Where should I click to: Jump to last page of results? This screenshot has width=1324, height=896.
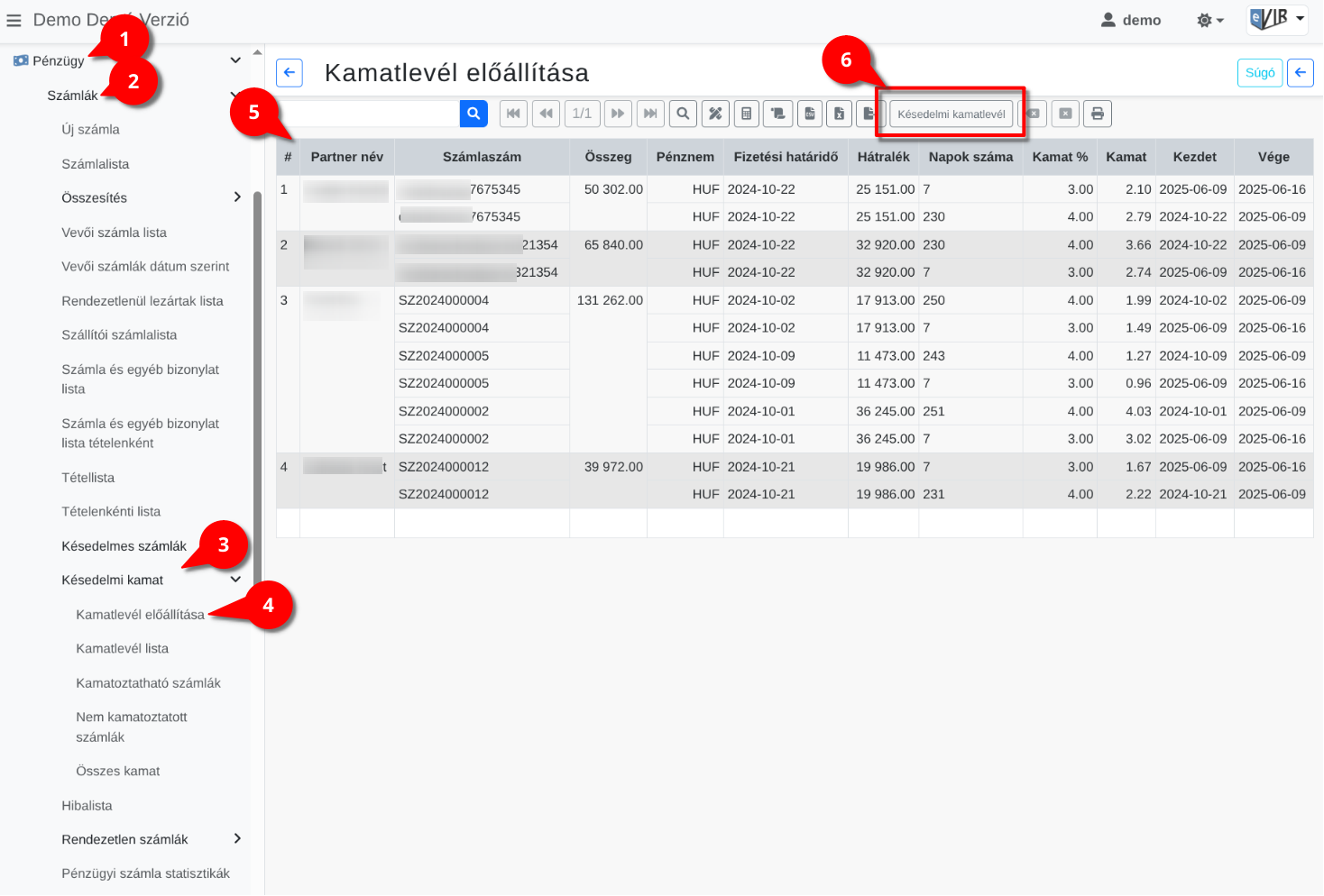tap(650, 114)
